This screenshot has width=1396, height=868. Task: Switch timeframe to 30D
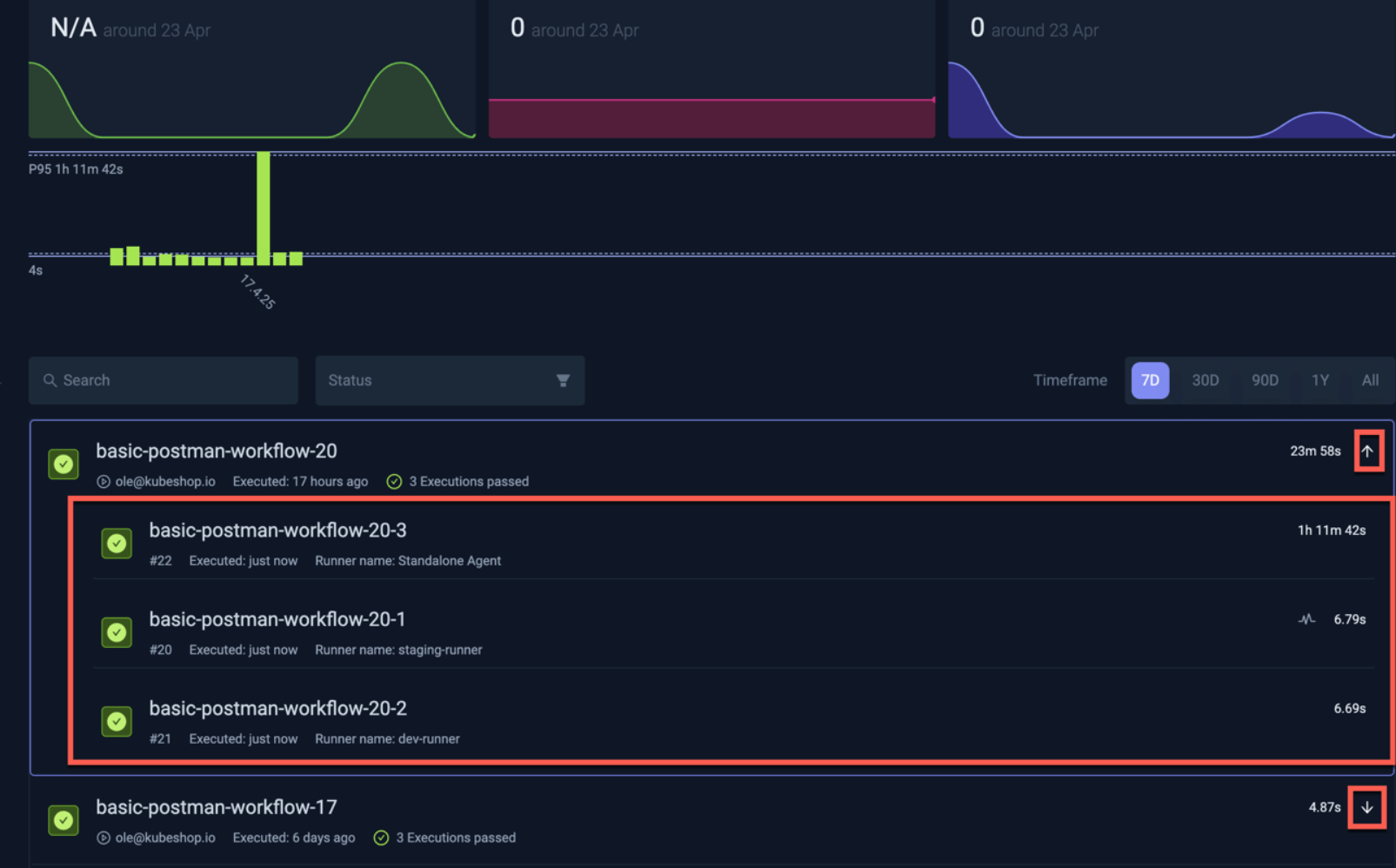1205,380
